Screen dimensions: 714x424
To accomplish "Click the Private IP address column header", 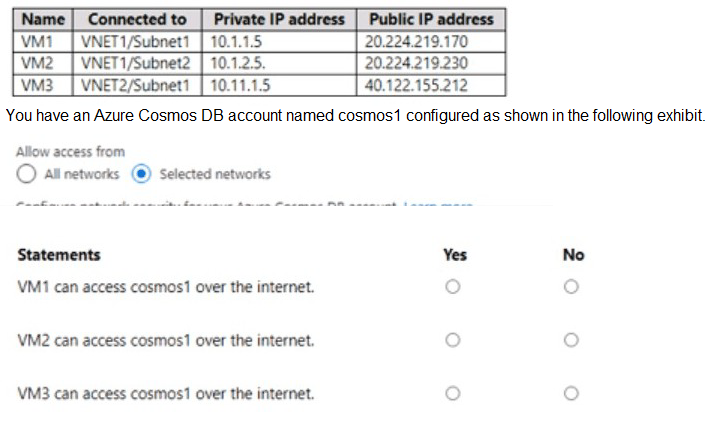I will [x=280, y=19].
